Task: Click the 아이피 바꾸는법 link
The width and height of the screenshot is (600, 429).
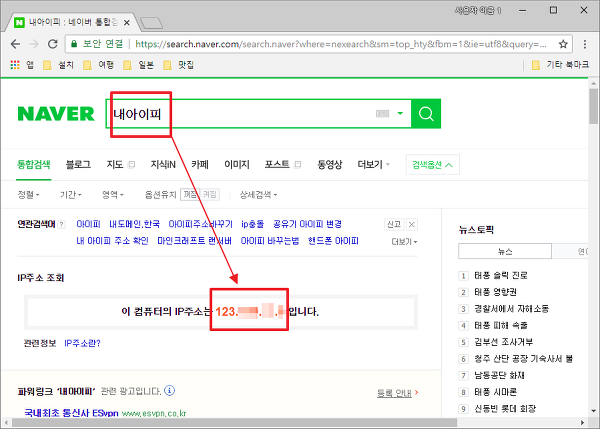Action: (x=270, y=241)
